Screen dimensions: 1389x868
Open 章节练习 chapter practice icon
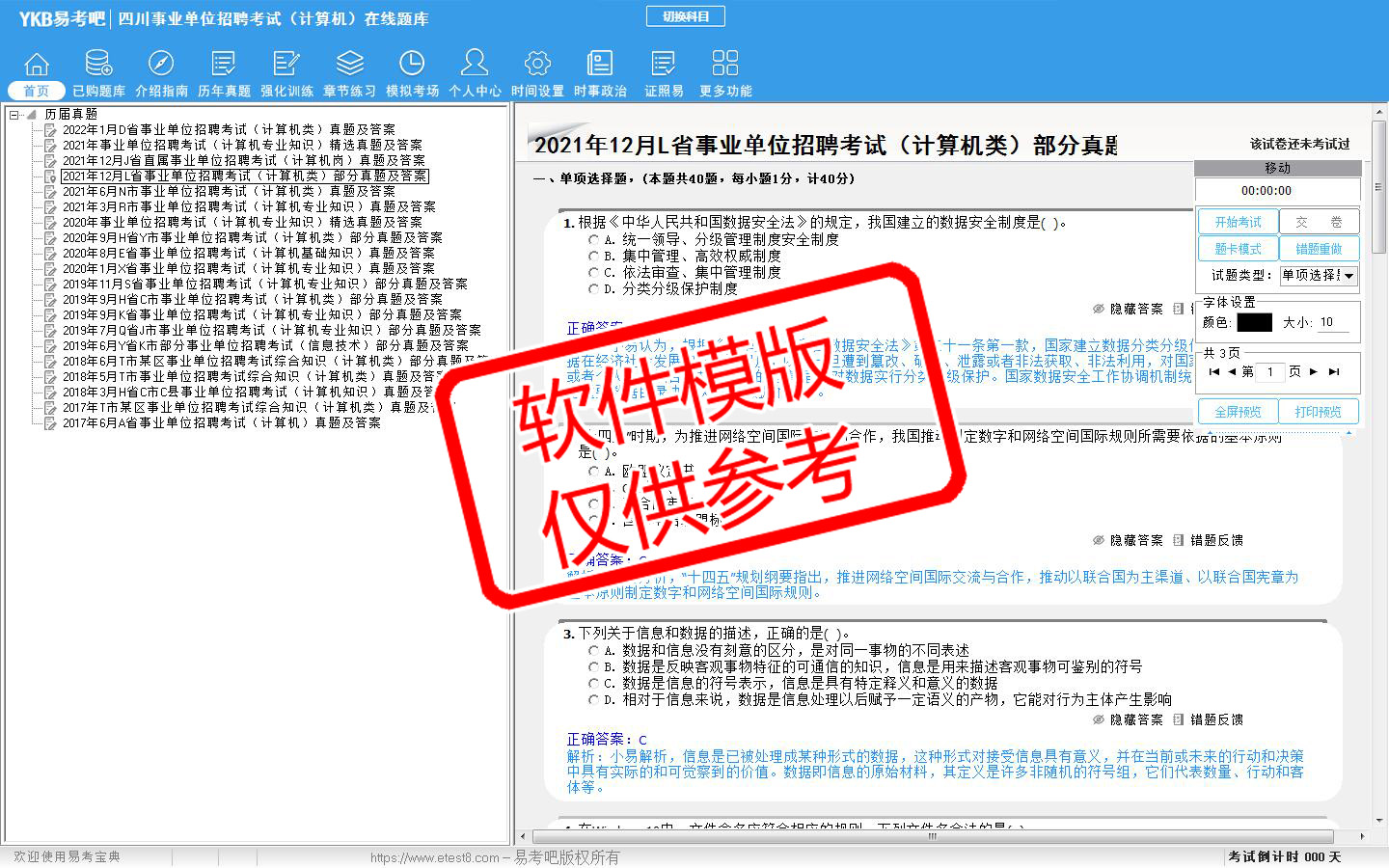[349, 65]
